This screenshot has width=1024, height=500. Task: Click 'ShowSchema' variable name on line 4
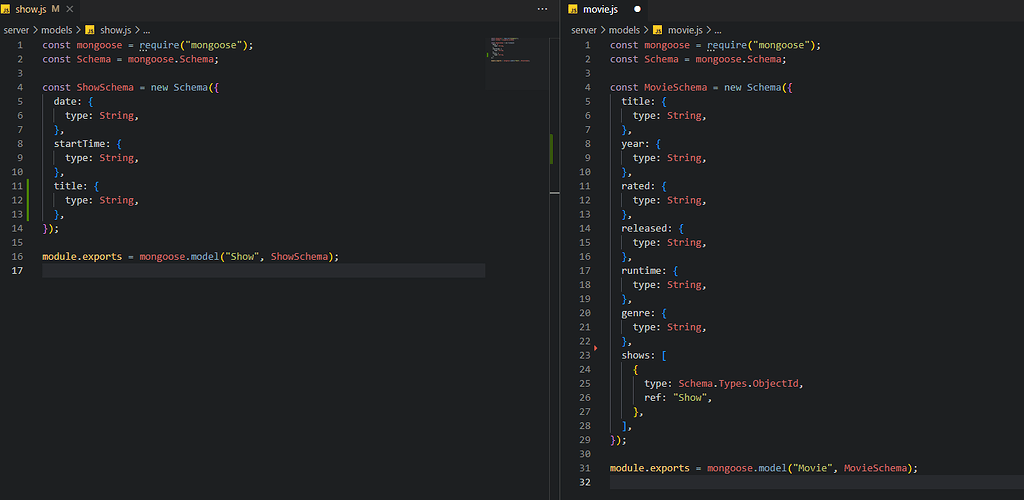[x=104, y=88]
